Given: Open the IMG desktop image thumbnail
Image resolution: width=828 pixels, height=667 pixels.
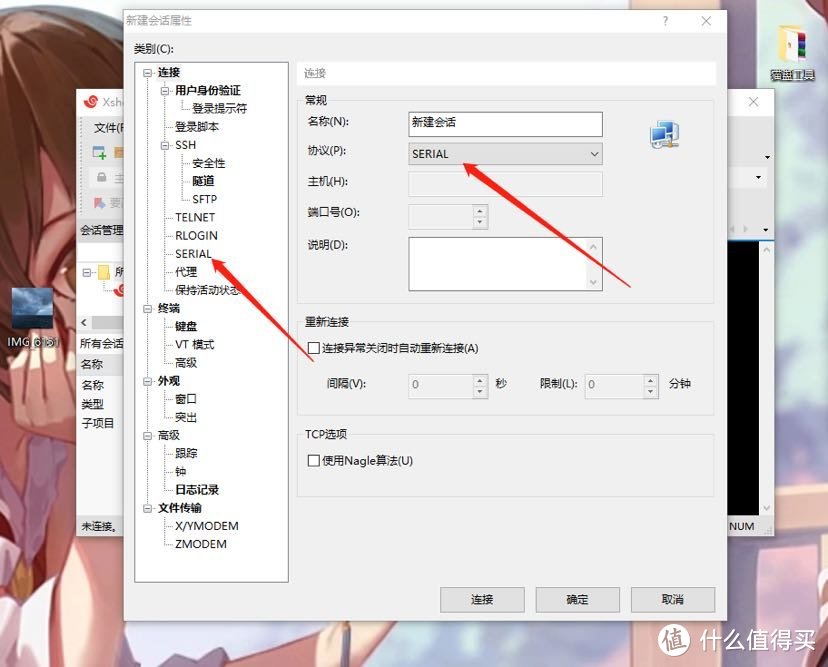Looking at the screenshot, I should (33, 308).
